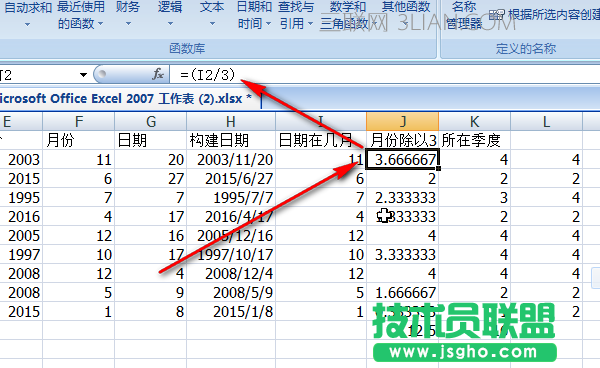Open More Functions (其他函数) menu
This screenshot has width=600, height=368.
(406, 15)
